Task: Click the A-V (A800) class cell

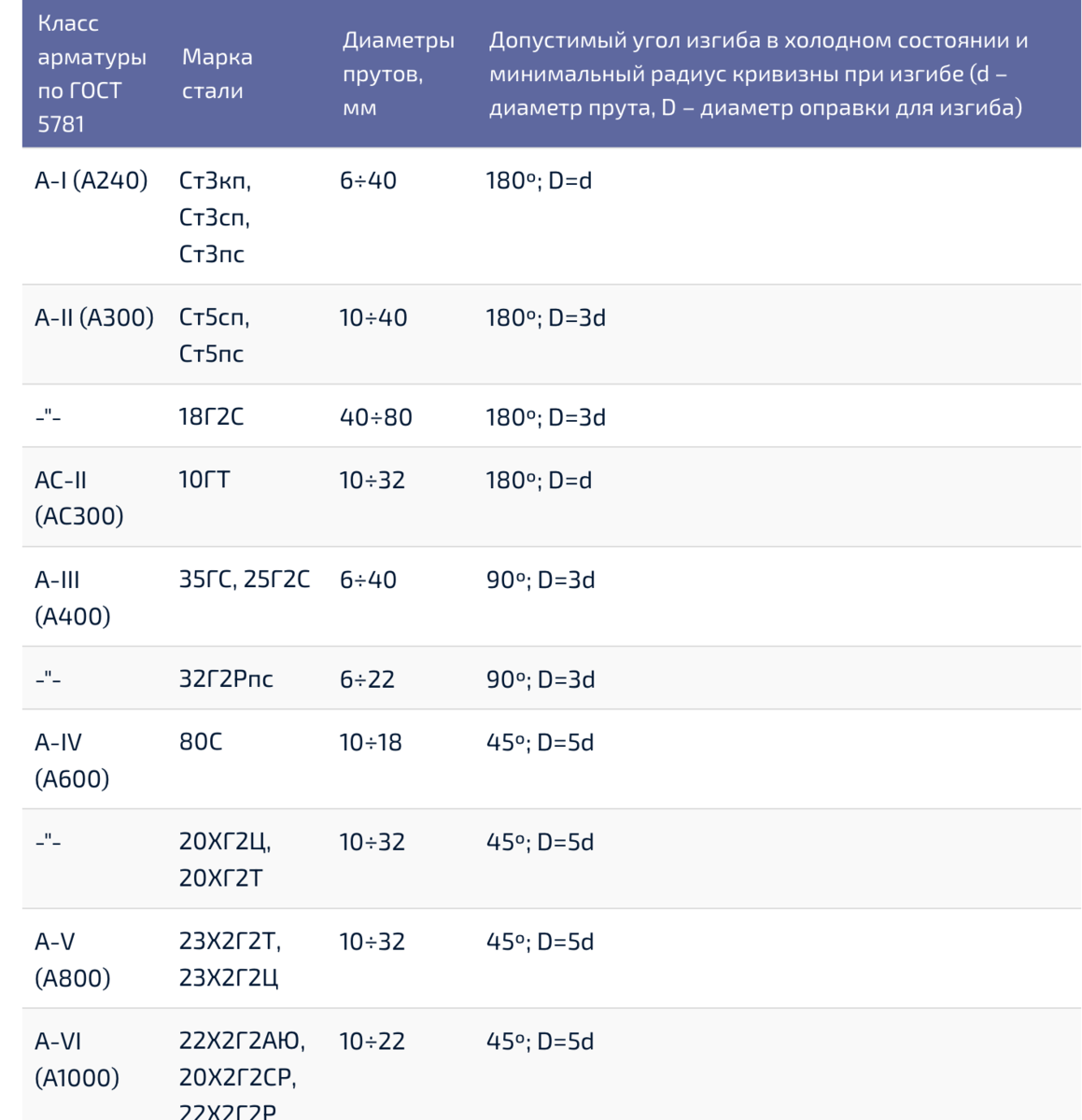Action: point(73,959)
